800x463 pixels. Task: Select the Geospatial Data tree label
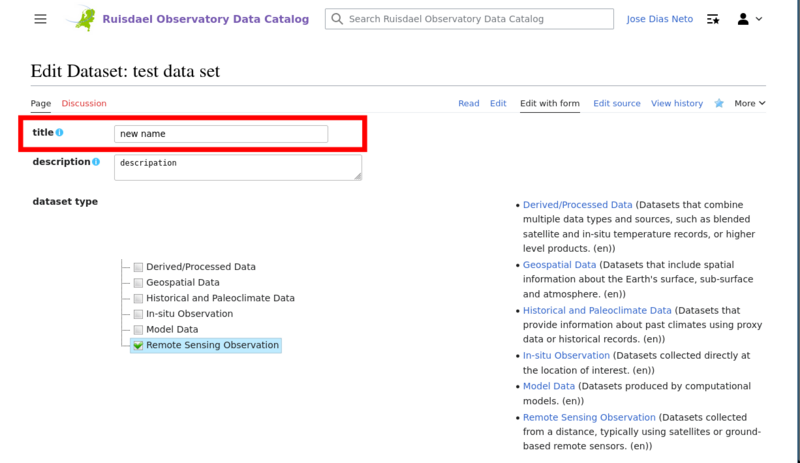(183, 283)
